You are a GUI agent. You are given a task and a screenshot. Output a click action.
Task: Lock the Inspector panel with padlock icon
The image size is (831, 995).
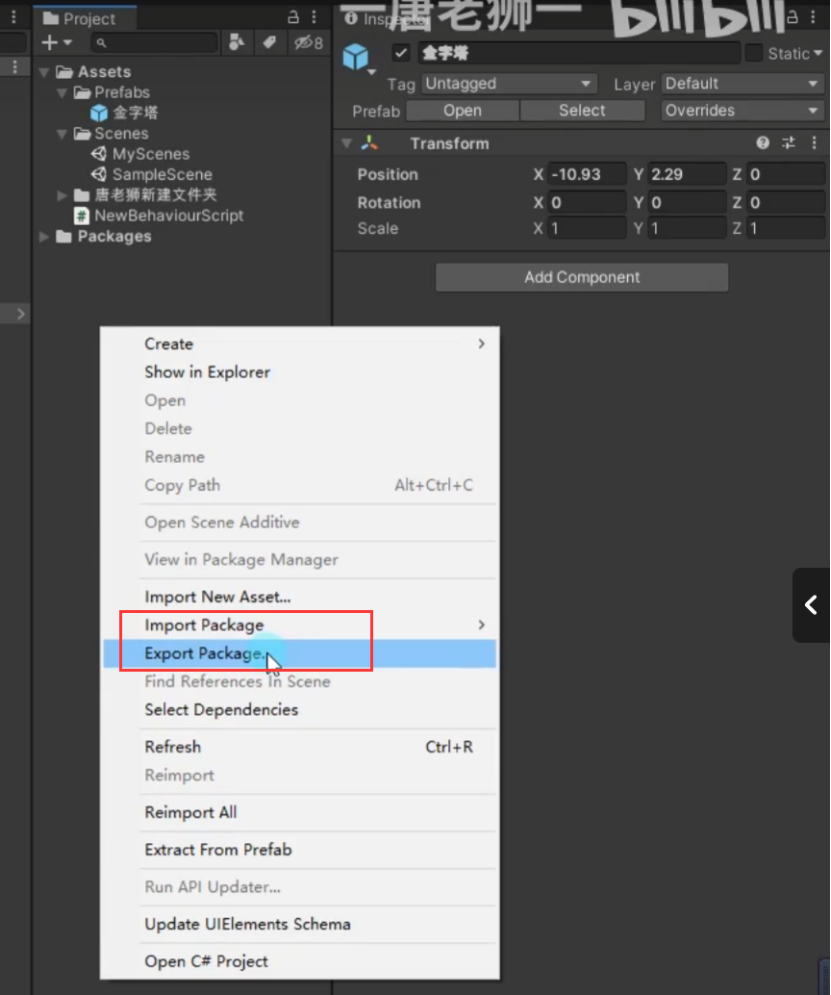tap(792, 17)
